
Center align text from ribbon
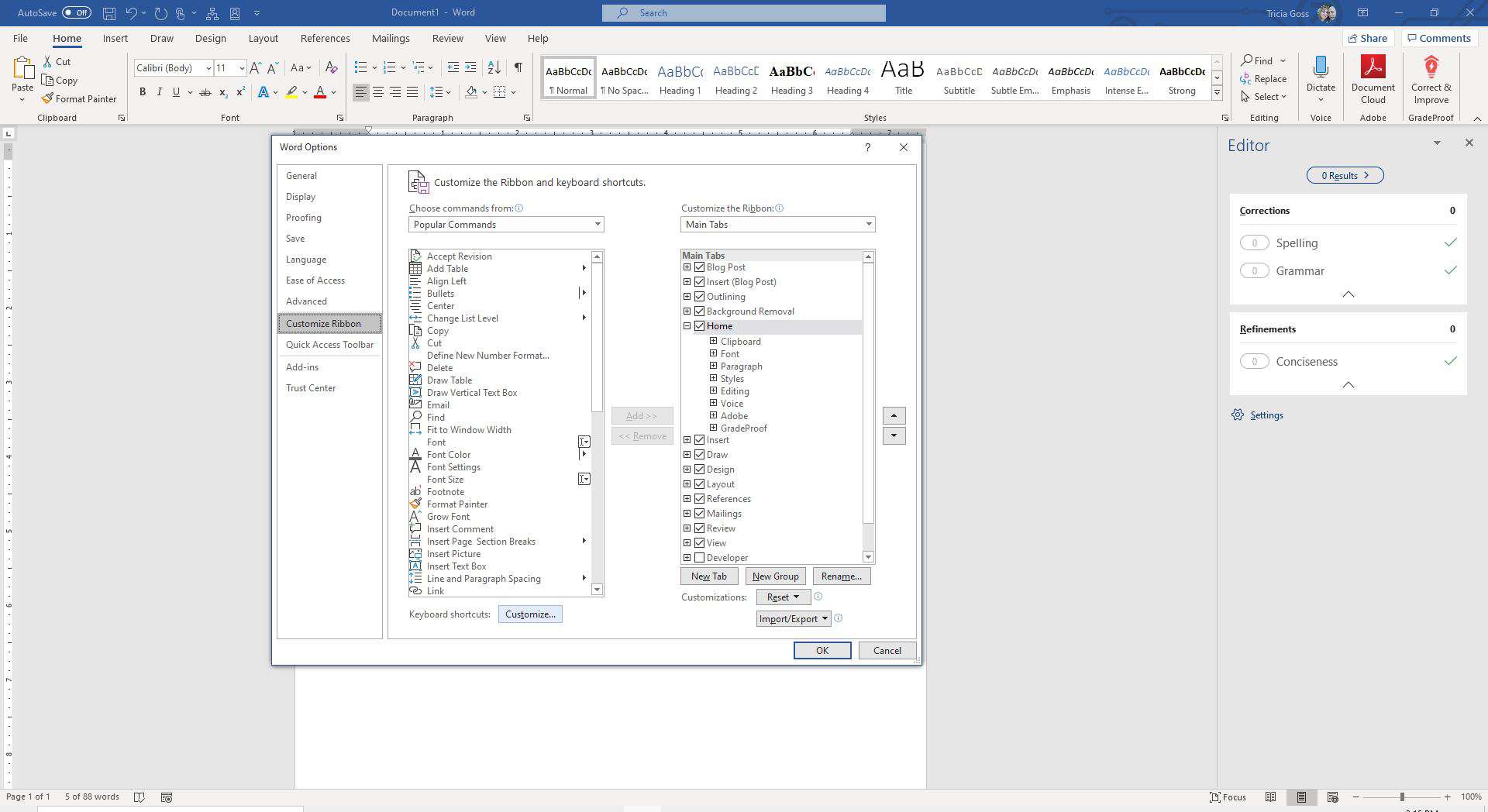[x=378, y=92]
